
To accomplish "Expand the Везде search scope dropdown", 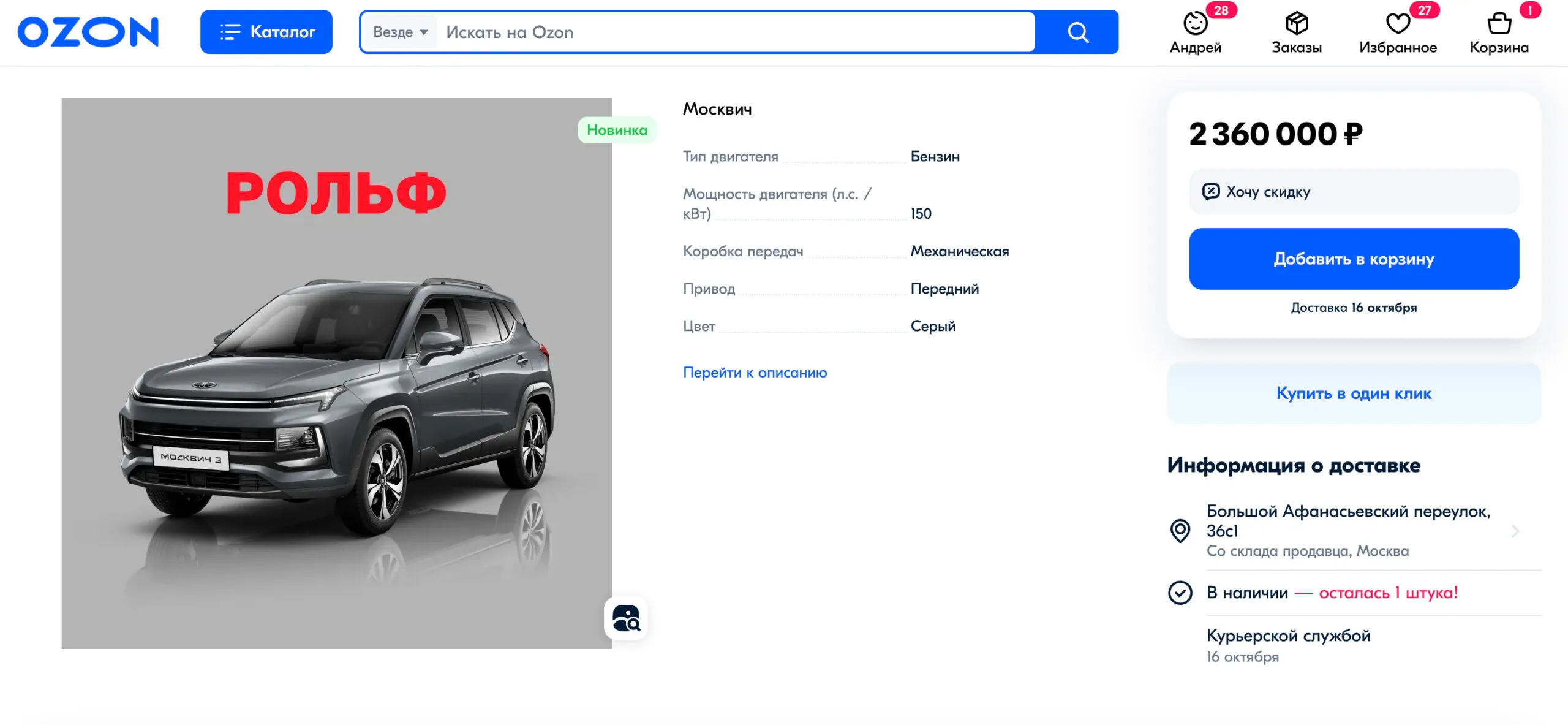I will pos(400,32).
